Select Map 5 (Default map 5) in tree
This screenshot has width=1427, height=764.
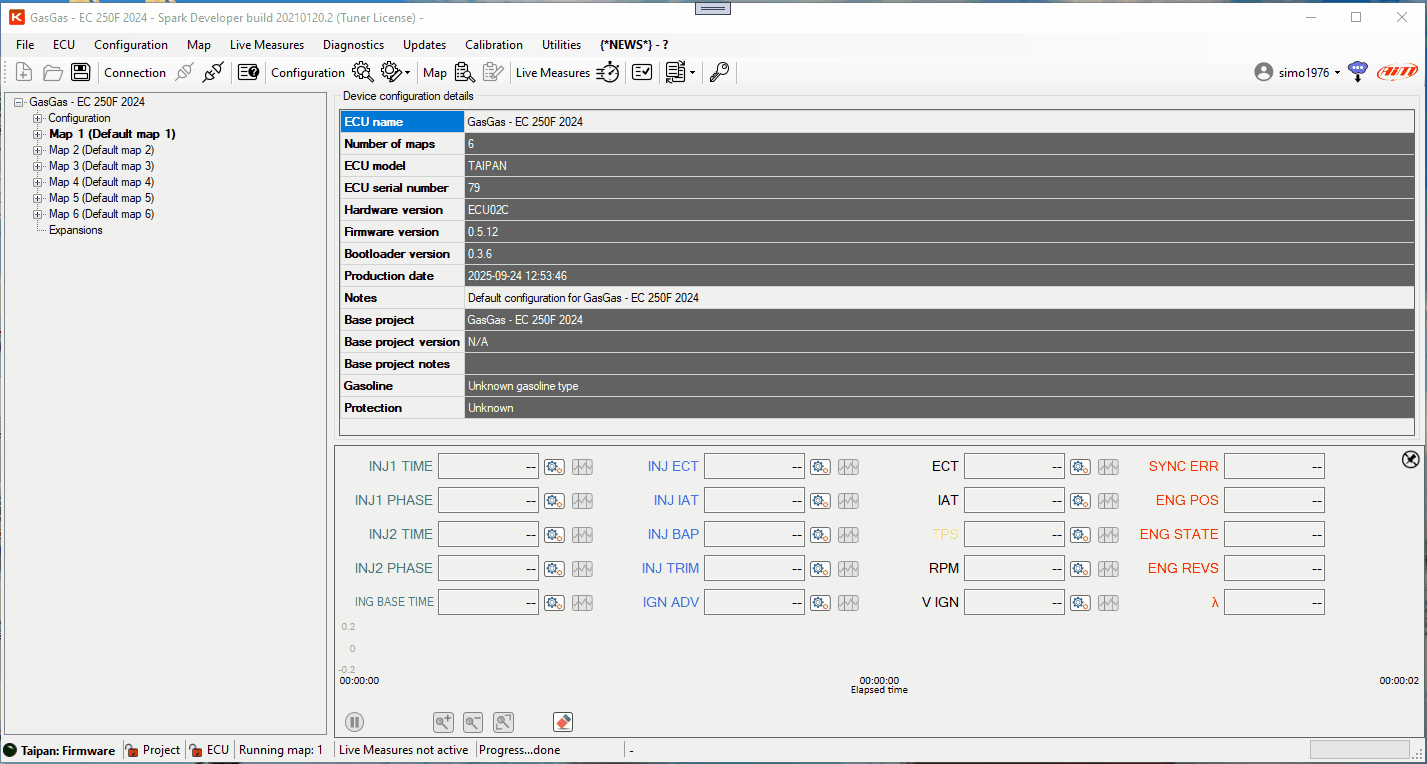coord(101,198)
